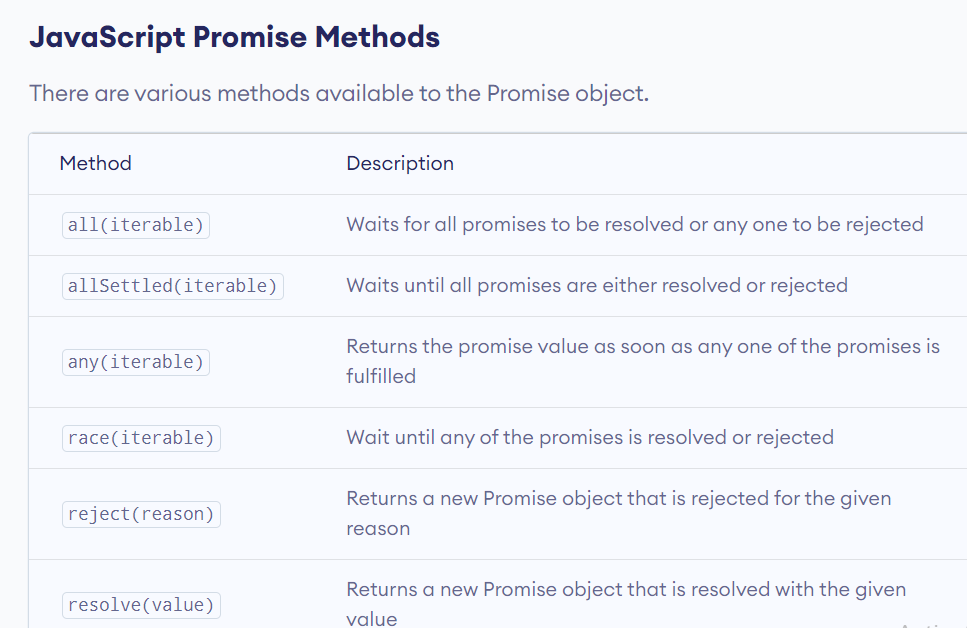This screenshot has height=628, width=967.
Task: Click the Description column header
Action: (400, 163)
